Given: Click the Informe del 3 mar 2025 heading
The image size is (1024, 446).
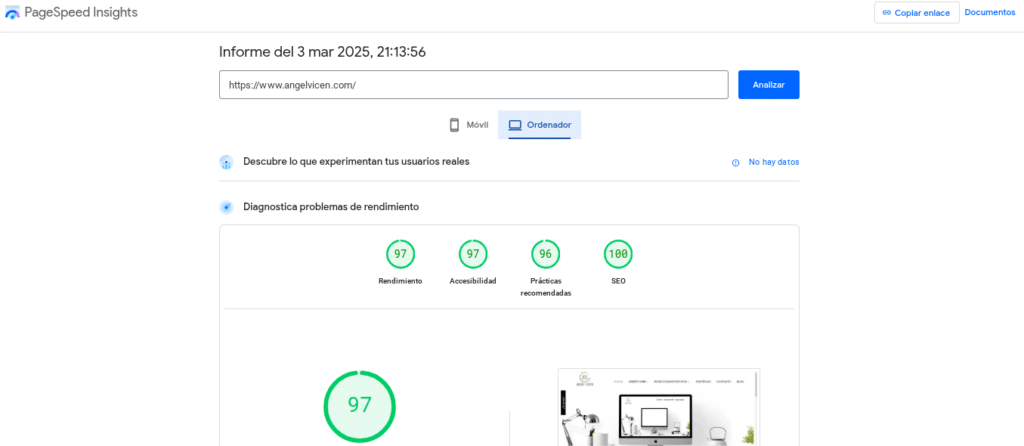Looking at the screenshot, I should pos(323,52).
